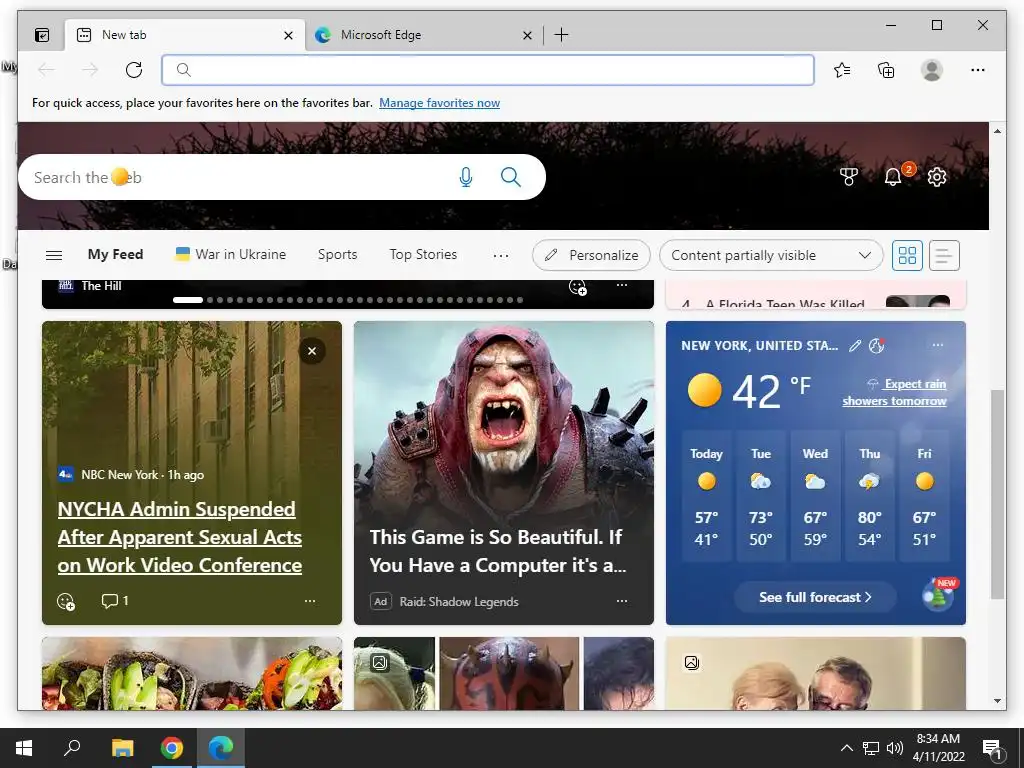Open page settings gear icon
The height and width of the screenshot is (768, 1024).
point(937,176)
